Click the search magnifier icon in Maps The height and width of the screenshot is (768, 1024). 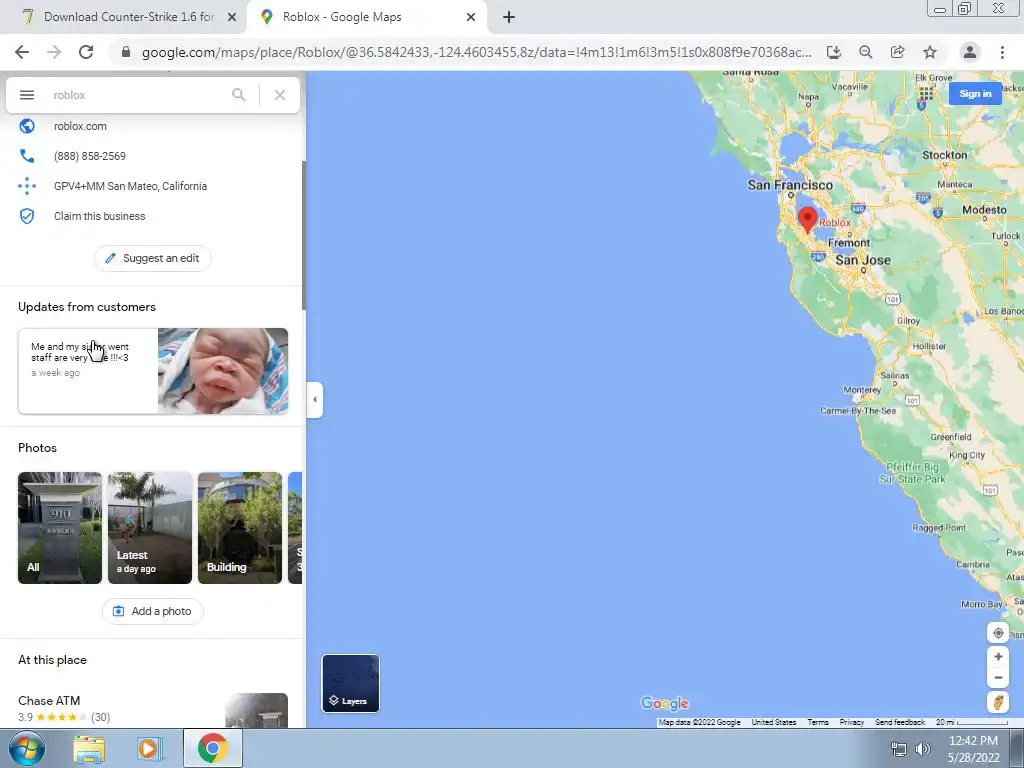tap(239, 95)
